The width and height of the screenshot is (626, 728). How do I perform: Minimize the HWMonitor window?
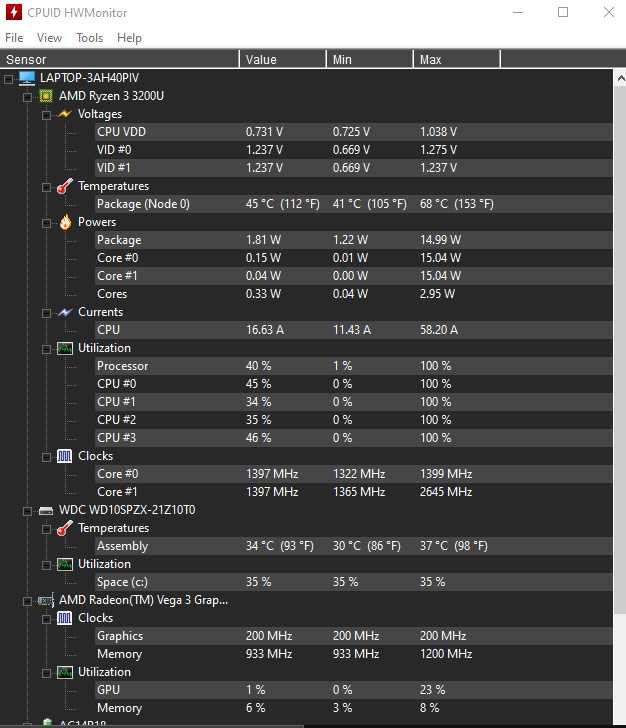(x=518, y=13)
